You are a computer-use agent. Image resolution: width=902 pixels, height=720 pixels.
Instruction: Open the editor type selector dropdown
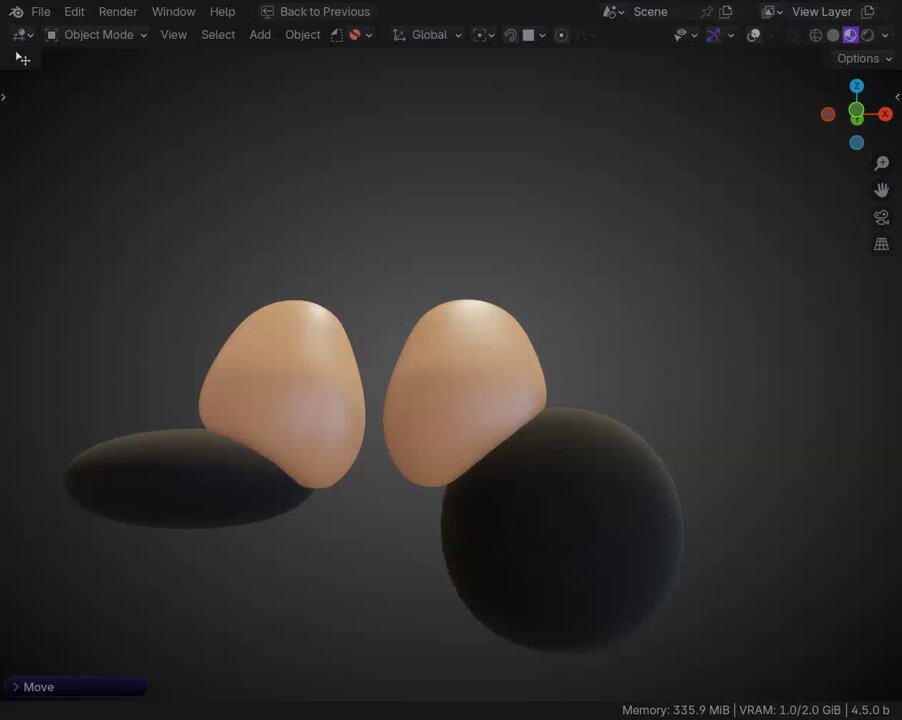click(x=23, y=35)
